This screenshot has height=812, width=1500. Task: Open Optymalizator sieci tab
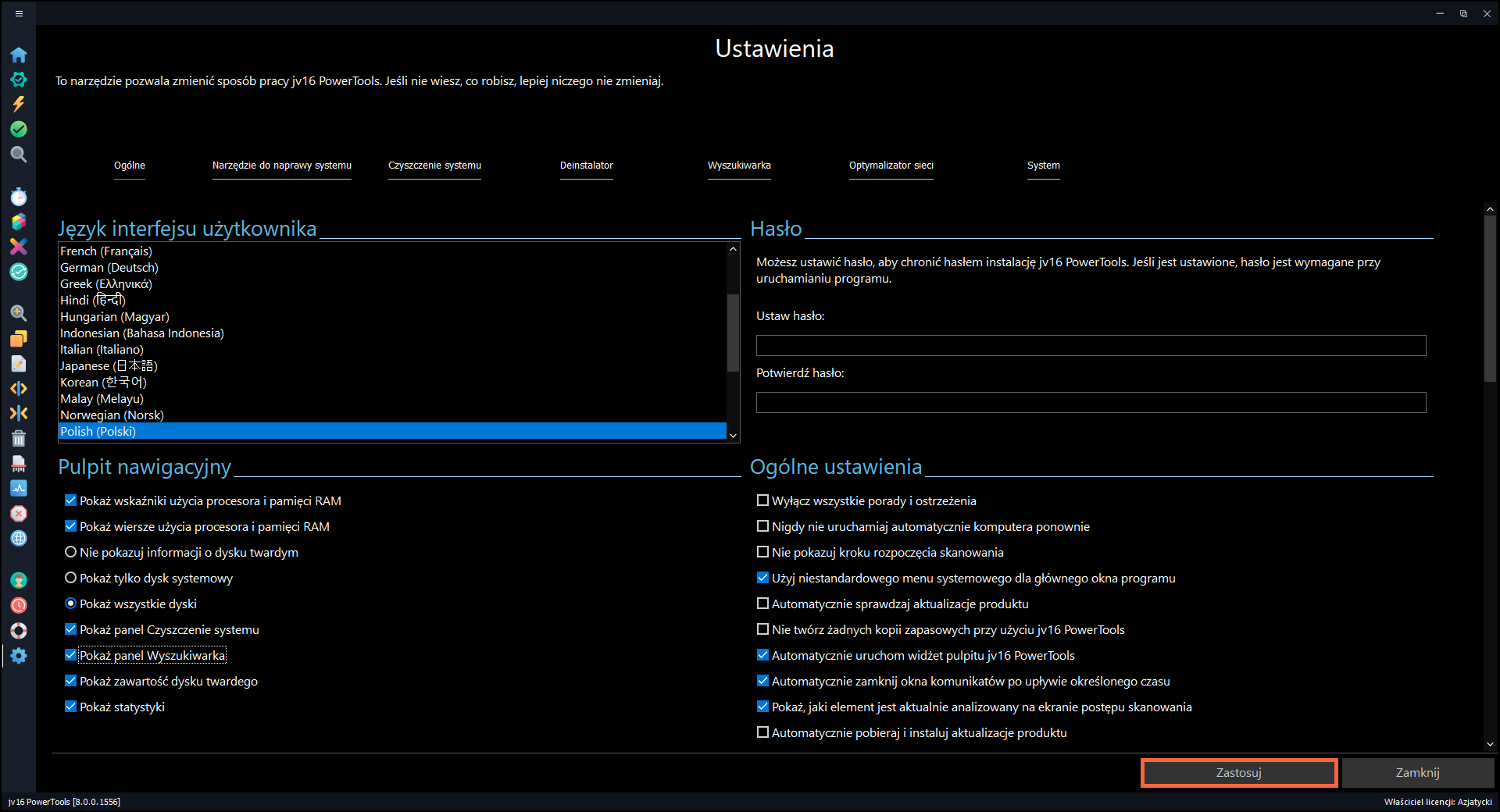[x=891, y=166]
